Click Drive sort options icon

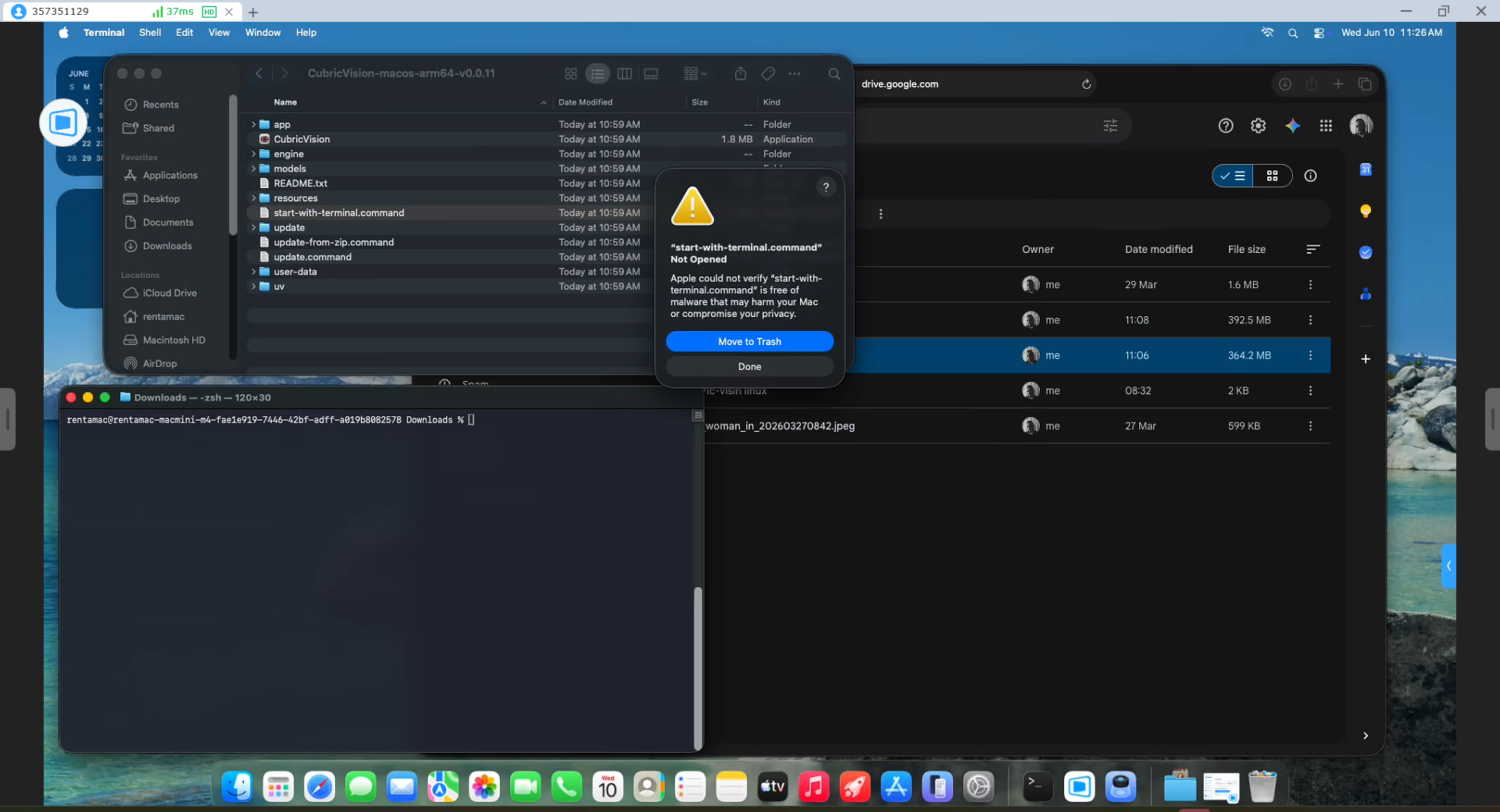(1312, 250)
